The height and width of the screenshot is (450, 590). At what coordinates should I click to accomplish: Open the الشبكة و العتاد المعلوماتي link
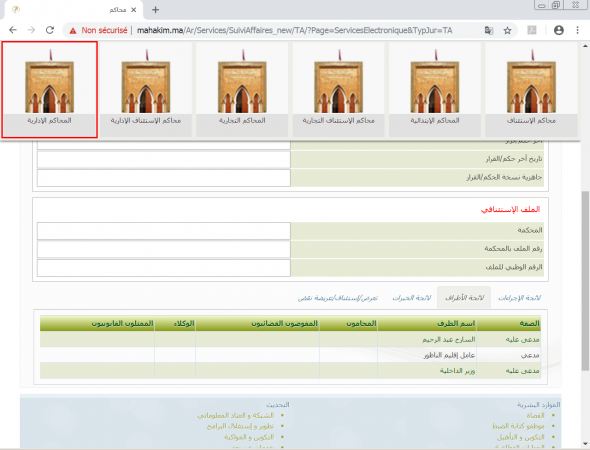[236, 415]
